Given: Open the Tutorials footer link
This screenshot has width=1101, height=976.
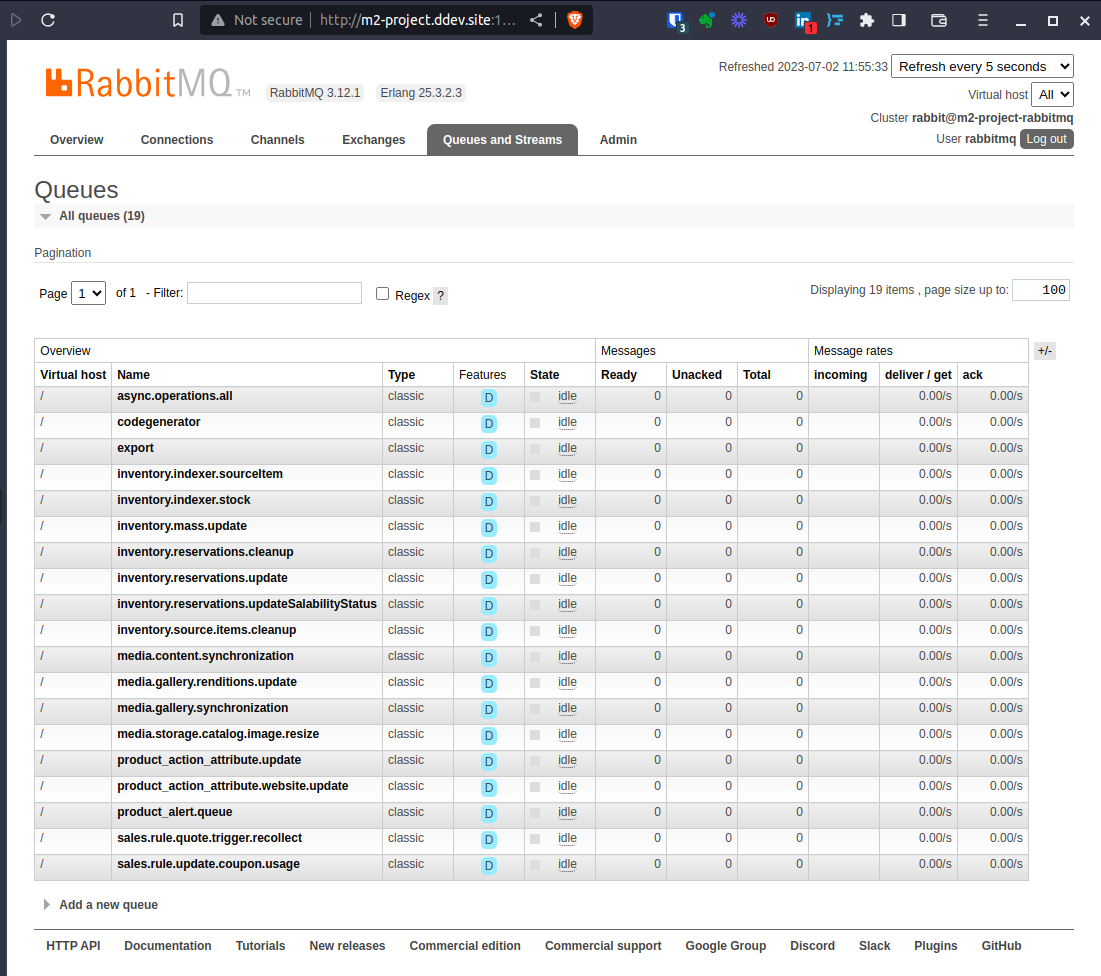Looking at the screenshot, I should pyautogui.click(x=261, y=946).
